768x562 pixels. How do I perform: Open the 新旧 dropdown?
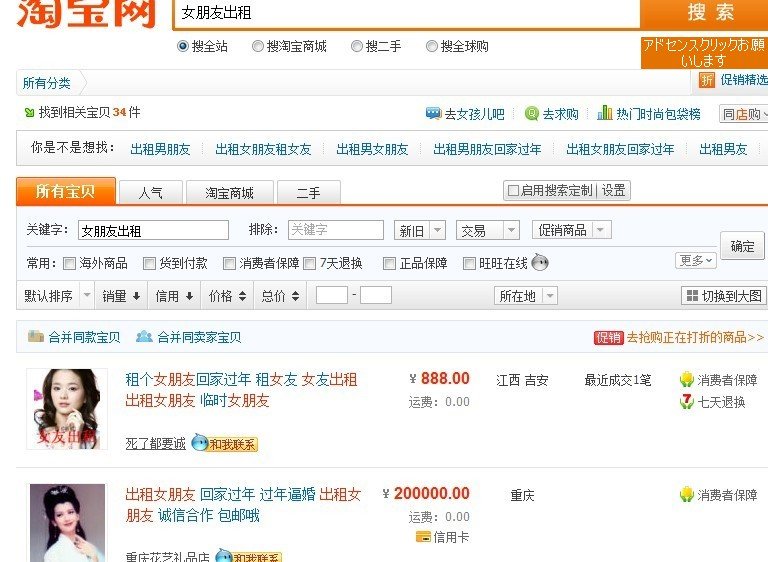[x=420, y=230]
